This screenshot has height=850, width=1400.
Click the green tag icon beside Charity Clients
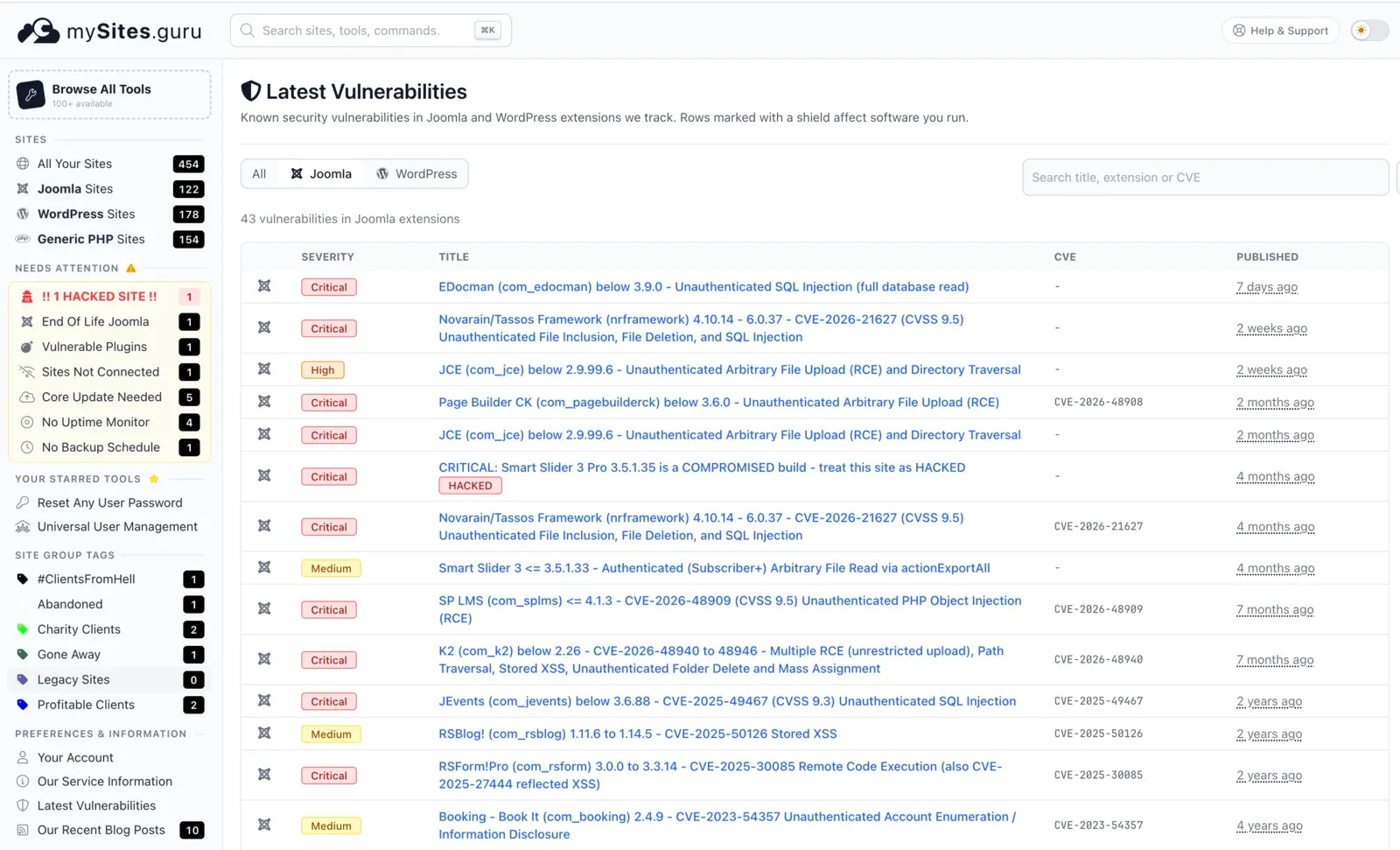click(23, 629)
